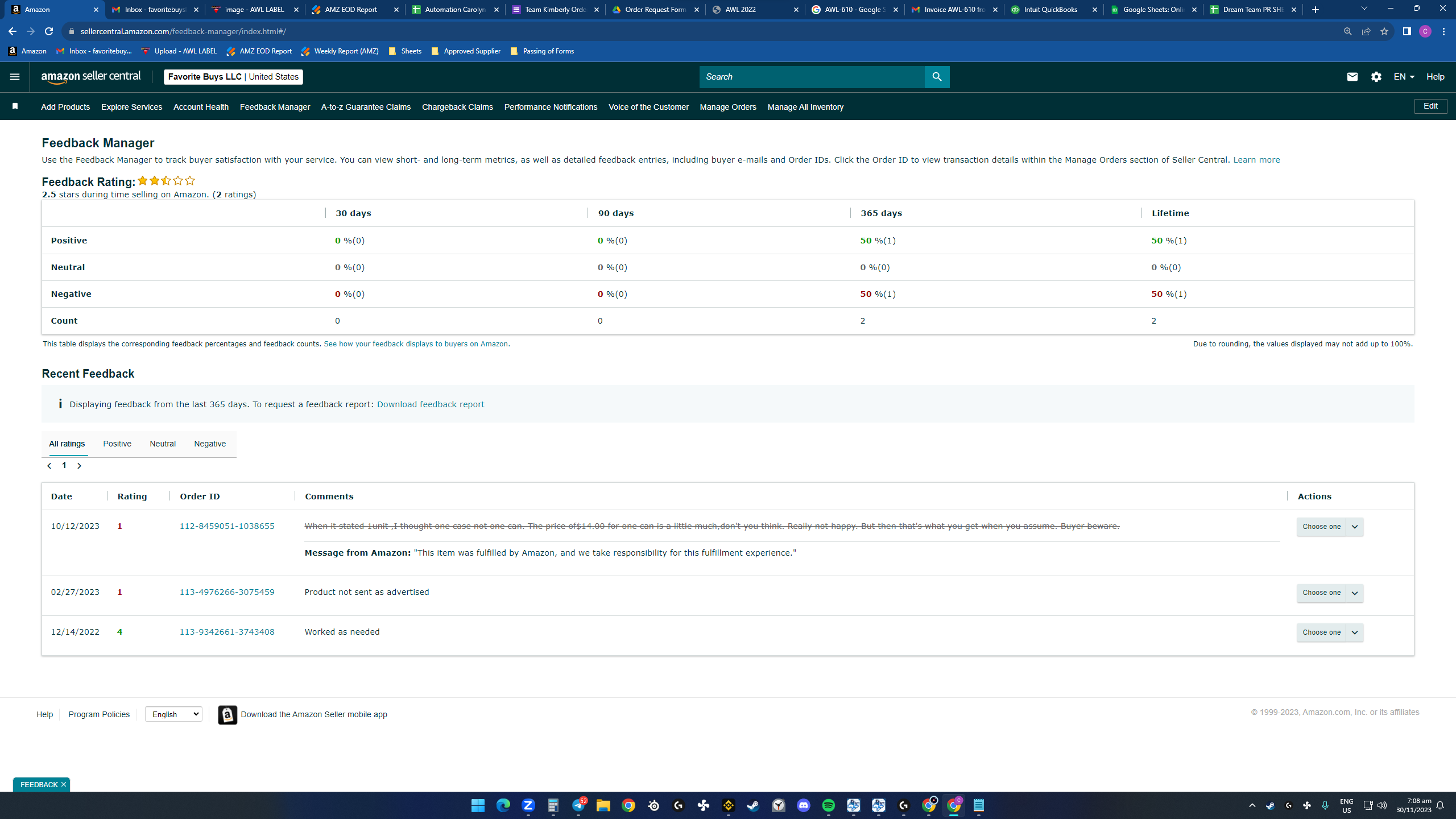The height and width of the screenshot is (819, 1456).
Task: Click the magnifier search button
Action: pos(937,77)
